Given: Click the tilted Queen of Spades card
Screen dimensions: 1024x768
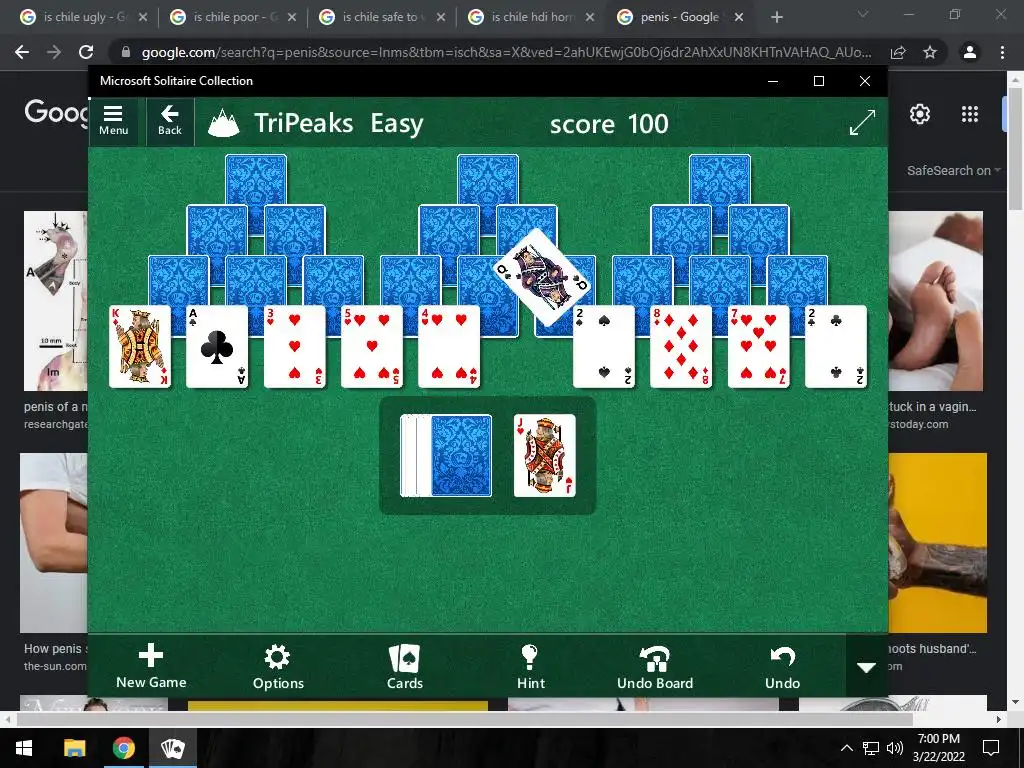Looking at the screenshot, I should coord(542,277).
